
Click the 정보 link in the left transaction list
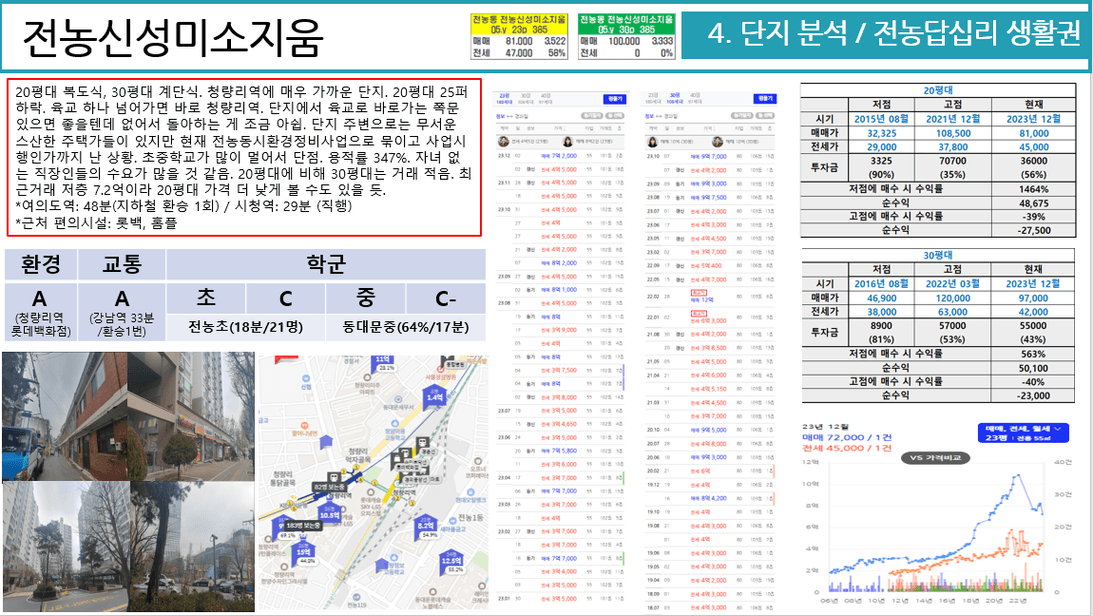pos(500,116)
